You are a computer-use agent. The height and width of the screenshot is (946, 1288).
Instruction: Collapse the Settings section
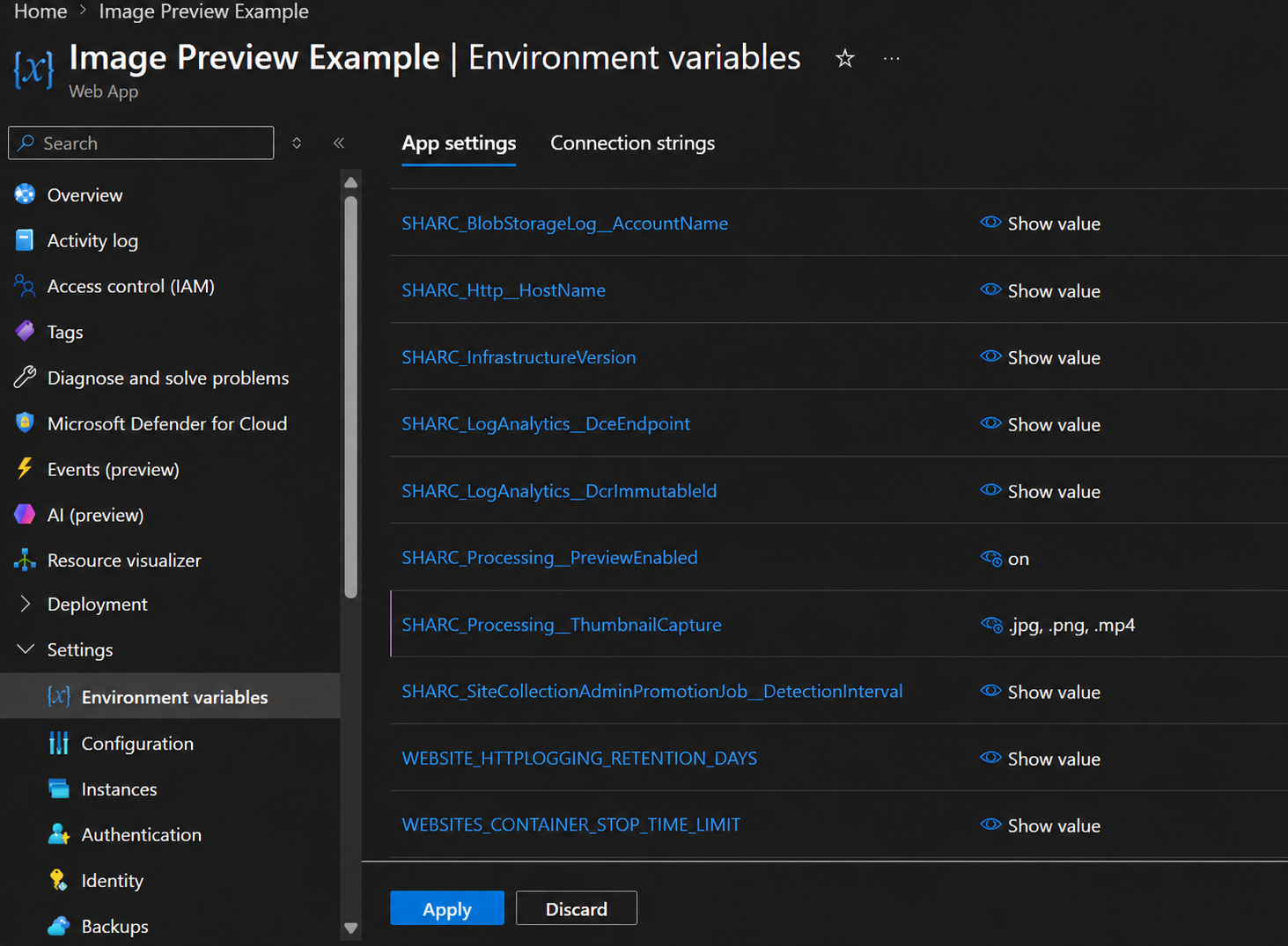(x=25, y=649)
